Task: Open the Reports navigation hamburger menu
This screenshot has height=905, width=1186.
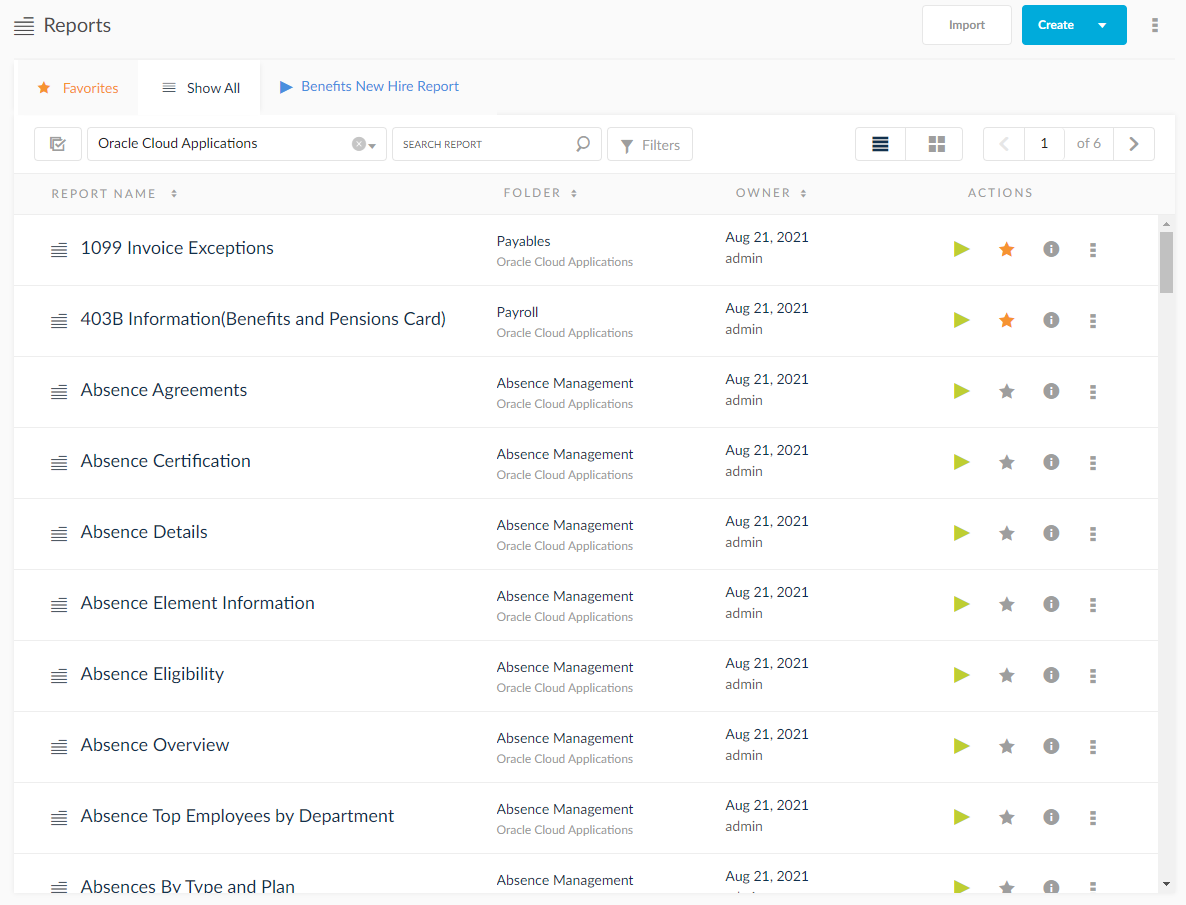Action: coord(22,25)
